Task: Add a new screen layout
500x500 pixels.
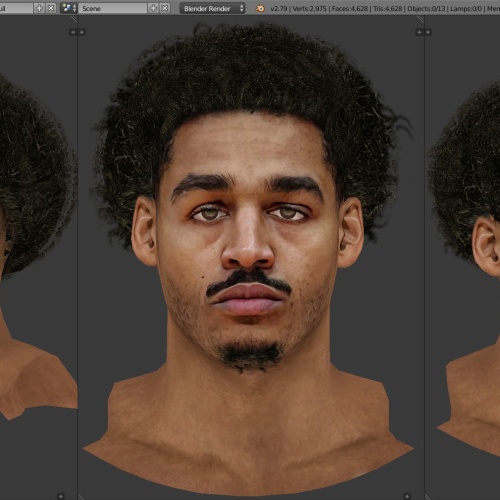Action: pyautogui.click(x=39, y=8)
